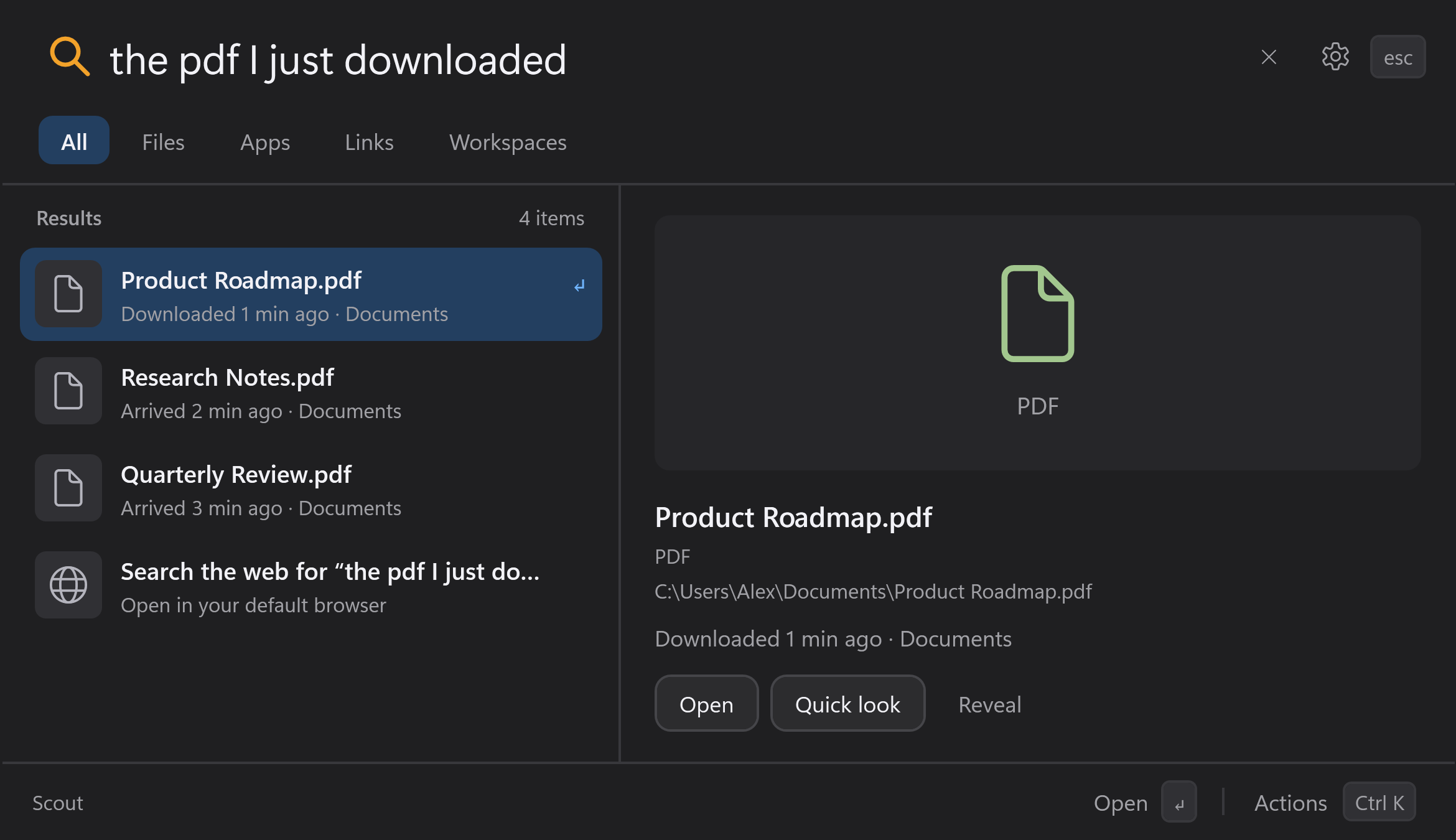This screenshot has width=1456, height=840.
Task: Click 'Arrived 3 min ago · Documents' subtitle
Action: point(261,508)
